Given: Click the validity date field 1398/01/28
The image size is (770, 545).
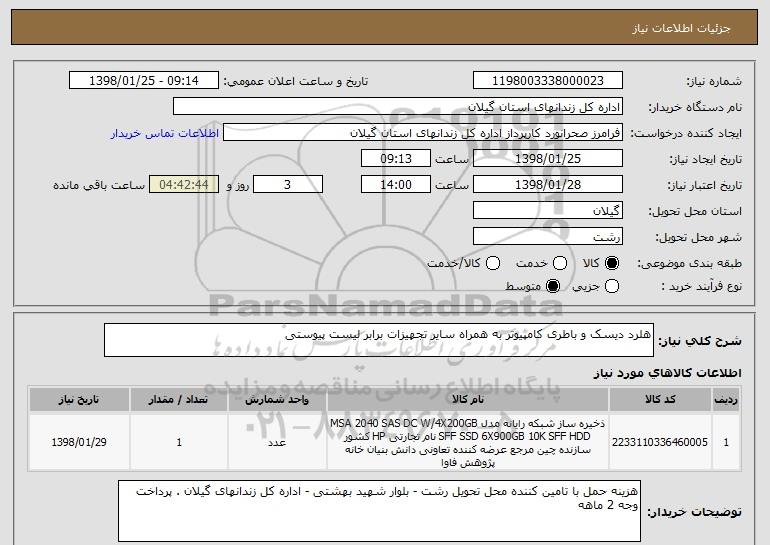Looking at the screenshot, I should click(x=548, y=185).
